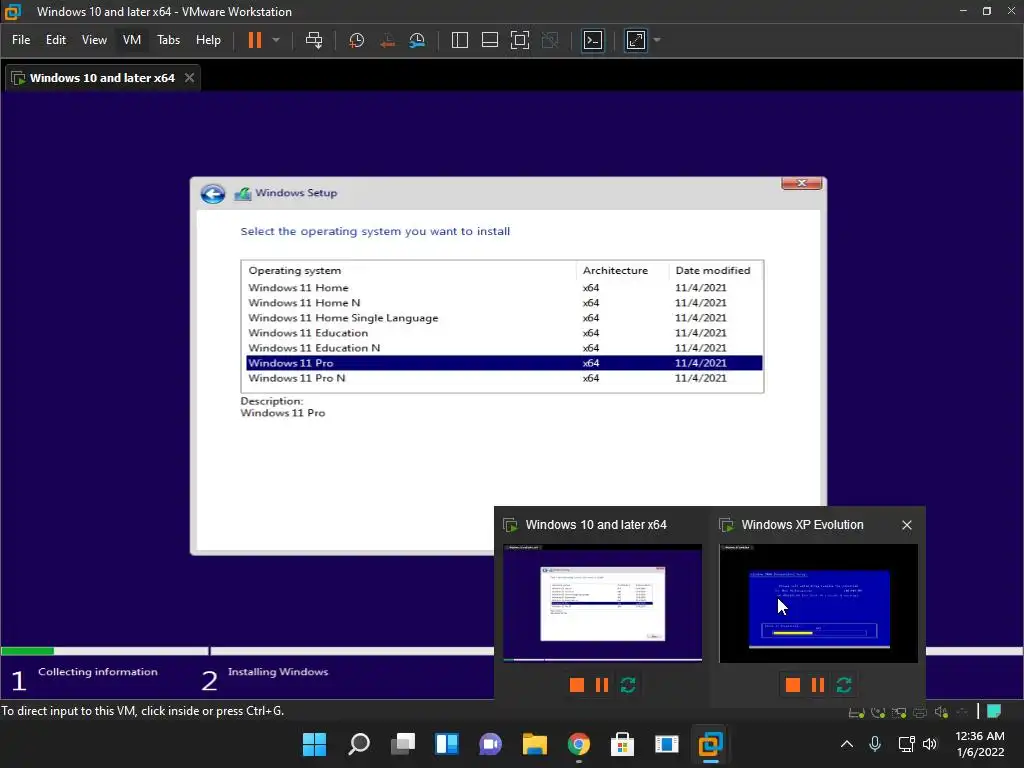Open Google Chrome from the taskbar
Image resolution: width=1024 pixels, height=768 pixels.
tap(579, 744)
